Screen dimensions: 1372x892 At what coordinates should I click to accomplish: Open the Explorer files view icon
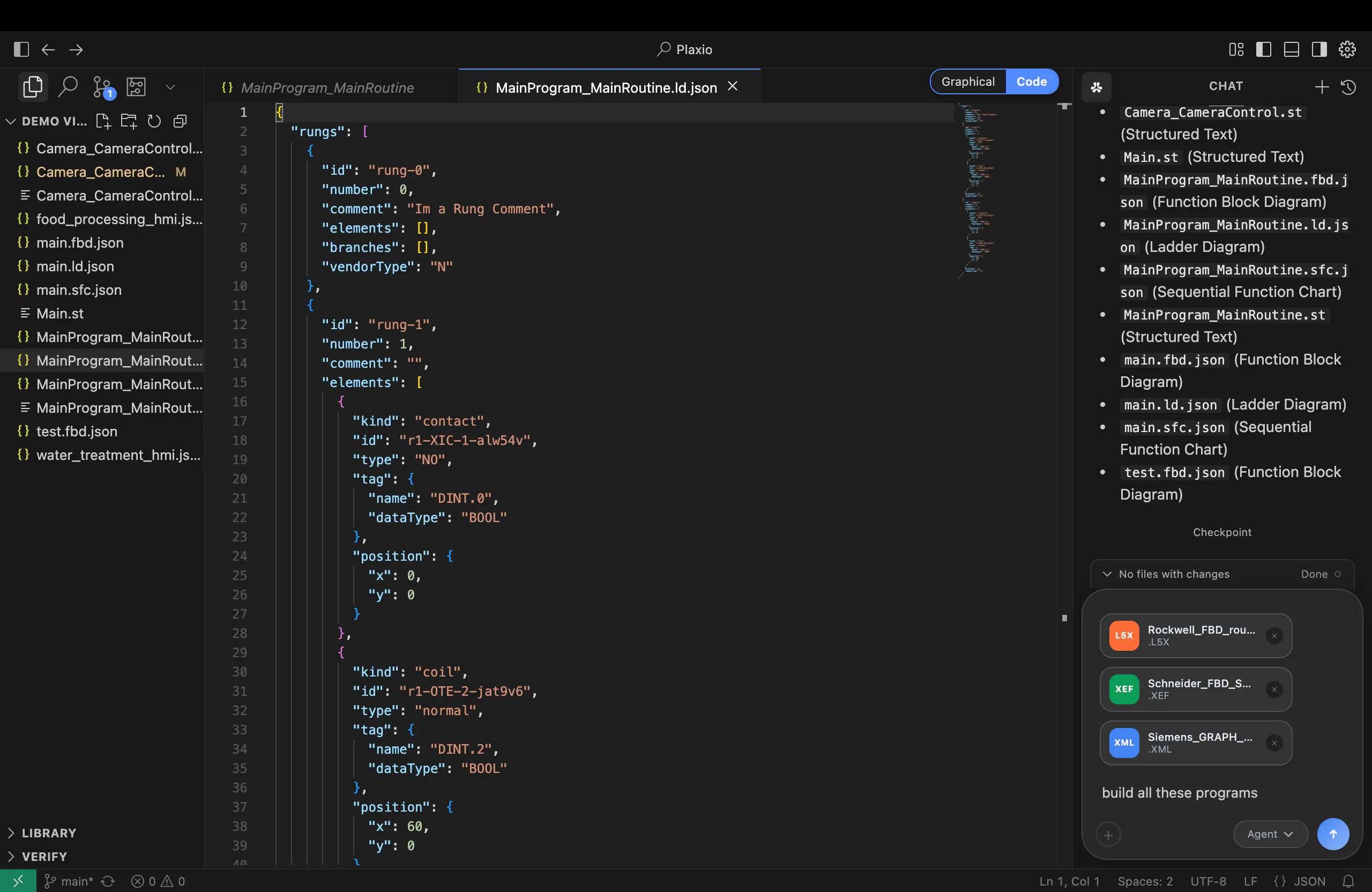click(x=33, y=87)
